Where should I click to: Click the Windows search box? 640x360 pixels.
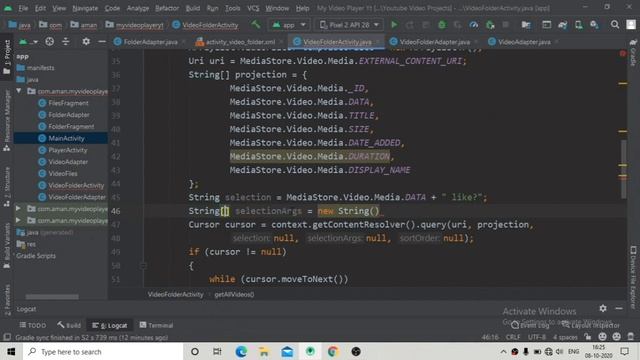(103, 351)
